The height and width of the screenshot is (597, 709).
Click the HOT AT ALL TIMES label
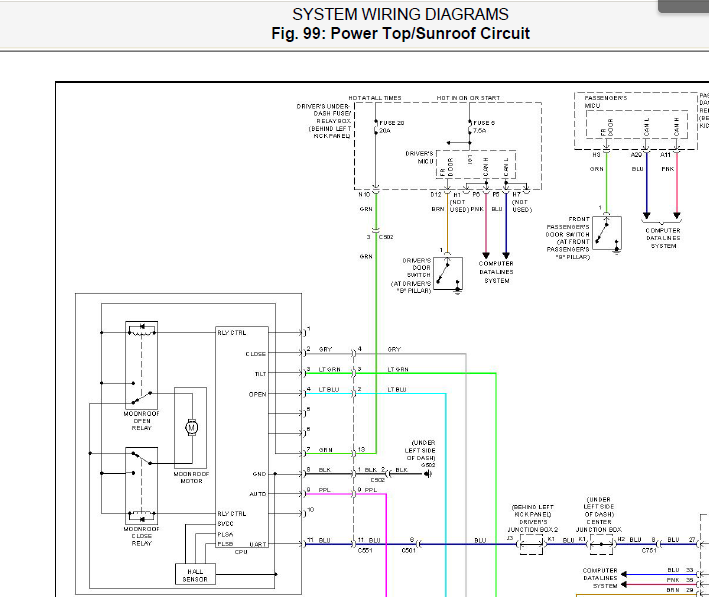[x=375, y=98]
